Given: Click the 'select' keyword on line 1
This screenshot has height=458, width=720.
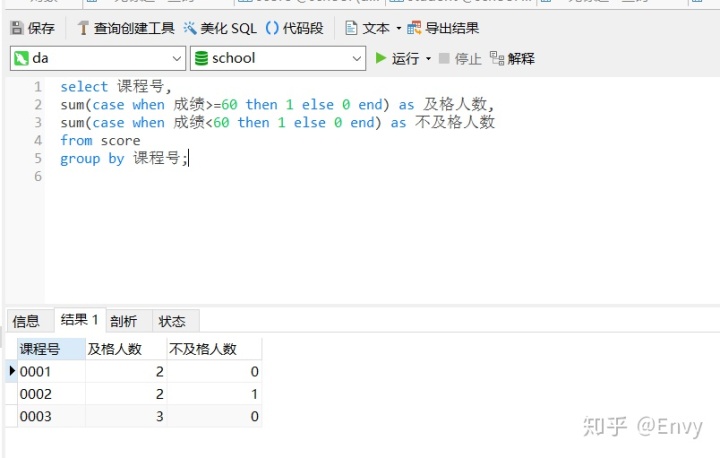Looking at the screenshot, I should pos(84,86).
